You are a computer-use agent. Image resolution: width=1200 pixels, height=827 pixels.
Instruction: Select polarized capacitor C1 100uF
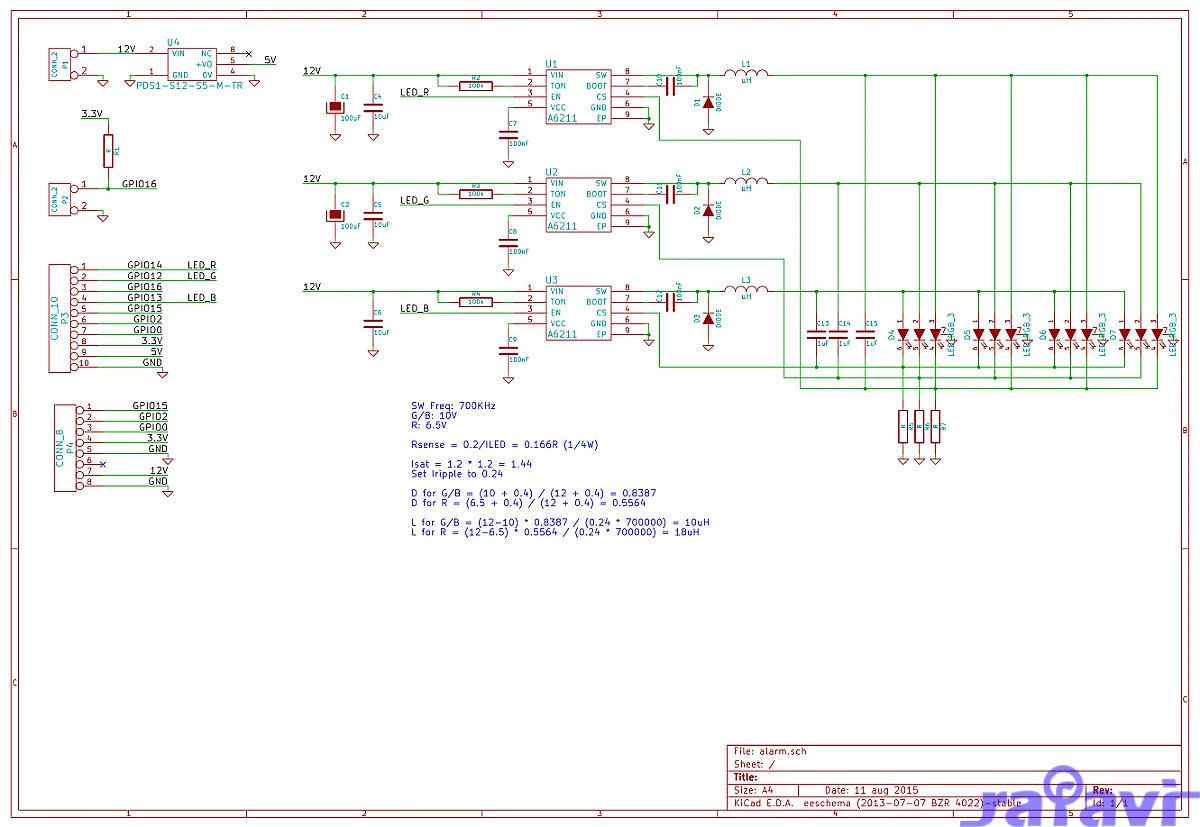tap(335, 107)
